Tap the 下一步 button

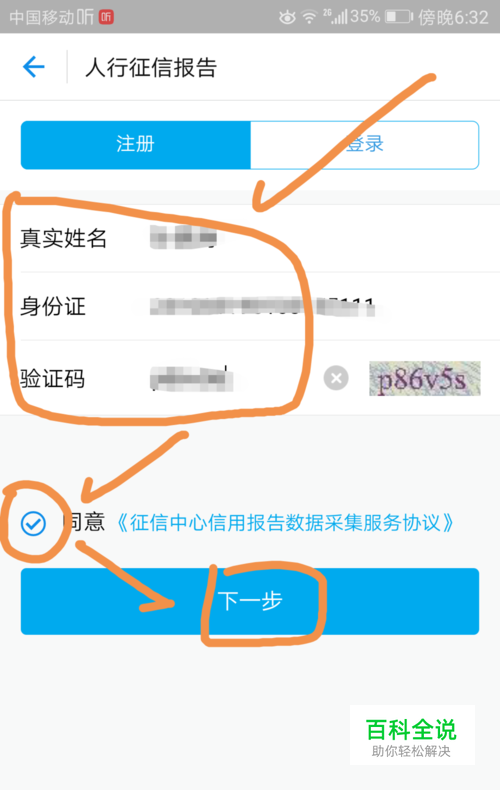250,601
